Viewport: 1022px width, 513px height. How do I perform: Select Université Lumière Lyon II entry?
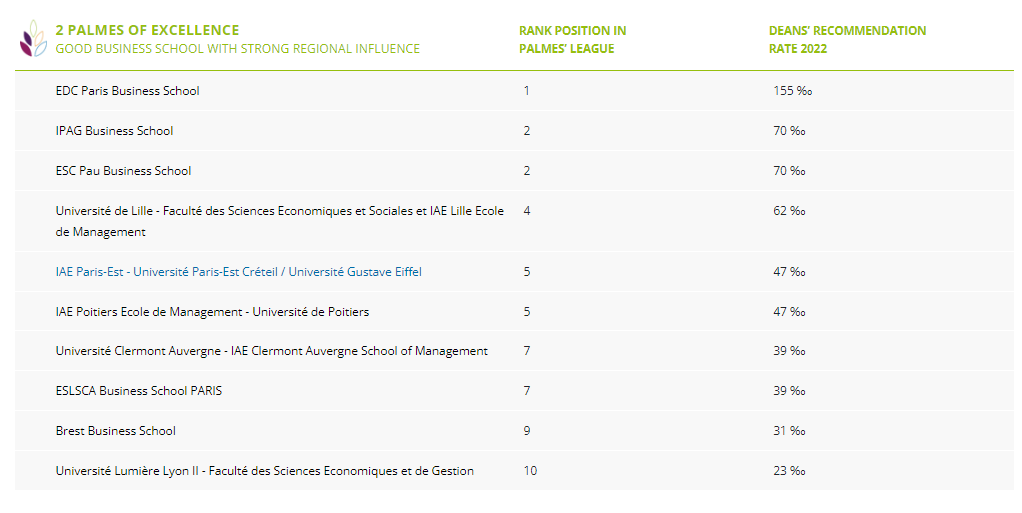pyautogui.click(x=265, y=471)
